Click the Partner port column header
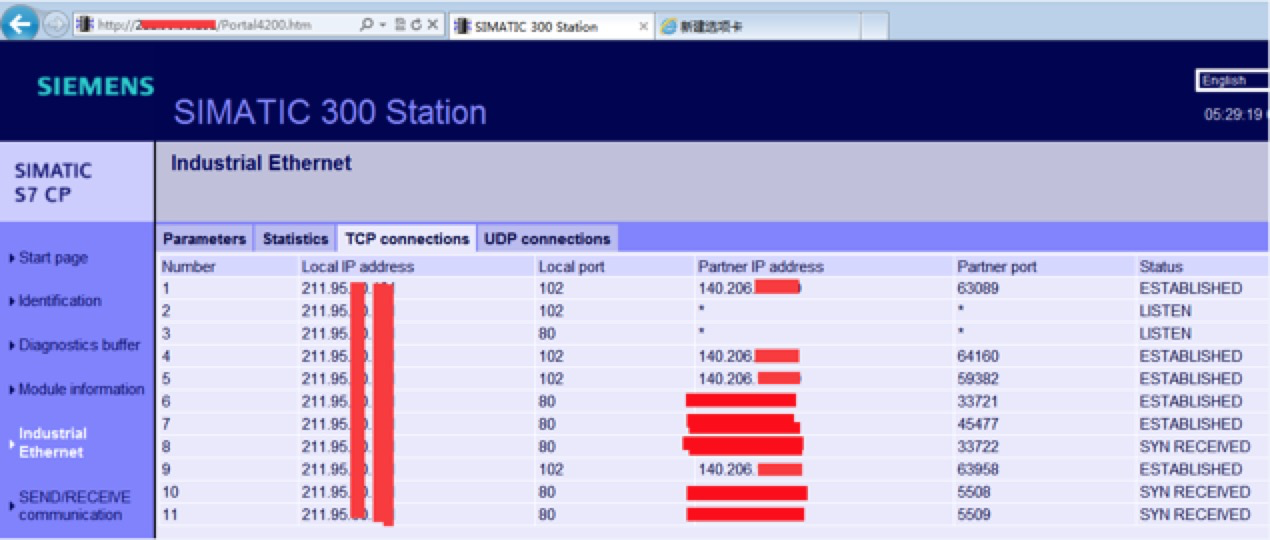The width and height of the screenshot is (1270, 540). [997, 267]
